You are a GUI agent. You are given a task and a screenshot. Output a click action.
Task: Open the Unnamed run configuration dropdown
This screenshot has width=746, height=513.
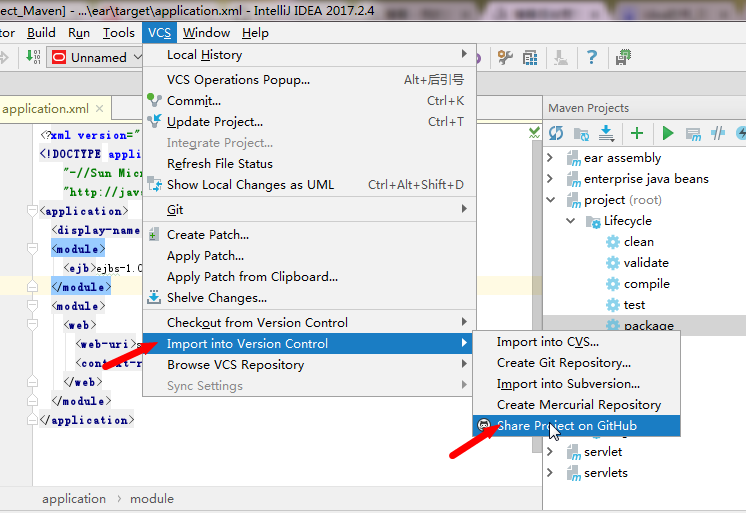coord(96,58)
